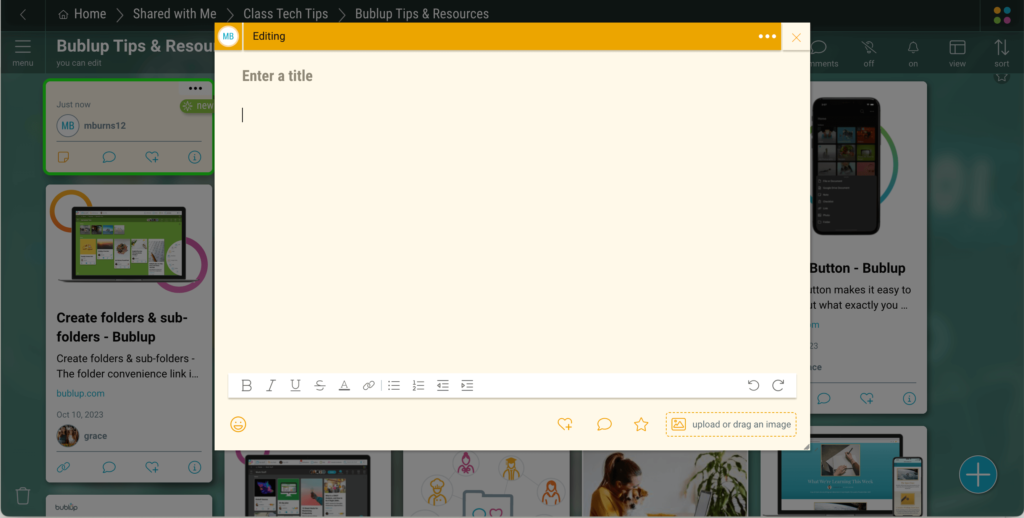
Task: Insert a hyperlink in the note
Action: coord(369,385)
